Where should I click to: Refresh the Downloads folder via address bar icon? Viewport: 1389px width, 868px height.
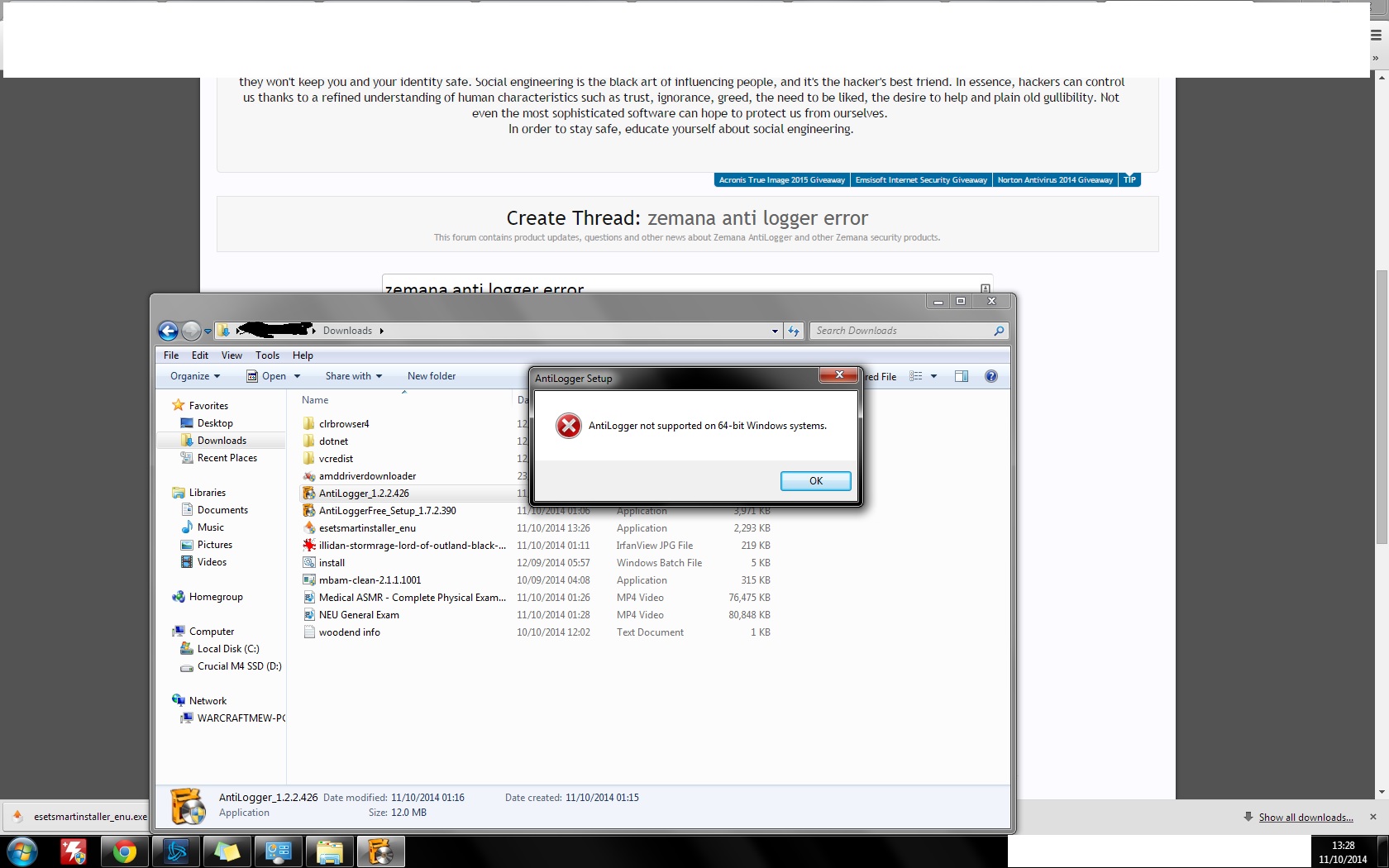(794, 331)
